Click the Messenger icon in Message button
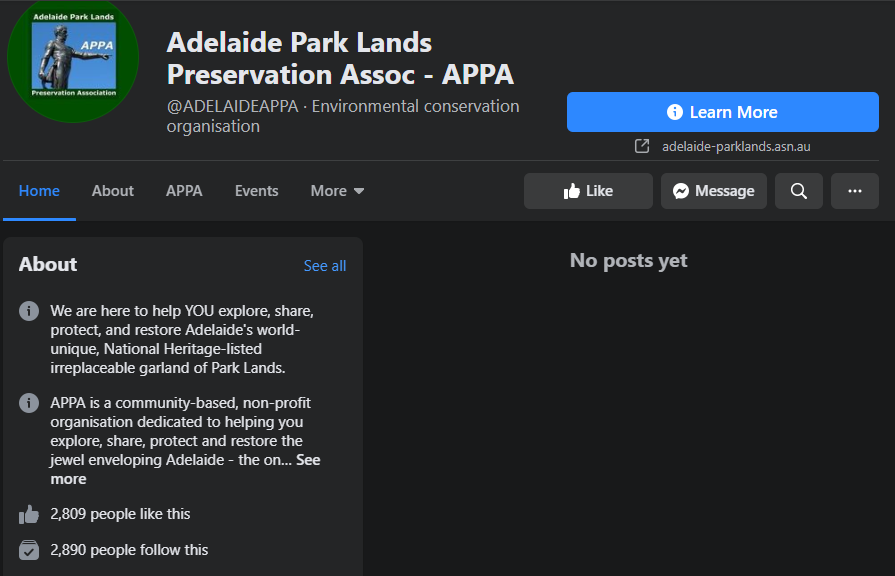 pos(681,190)
